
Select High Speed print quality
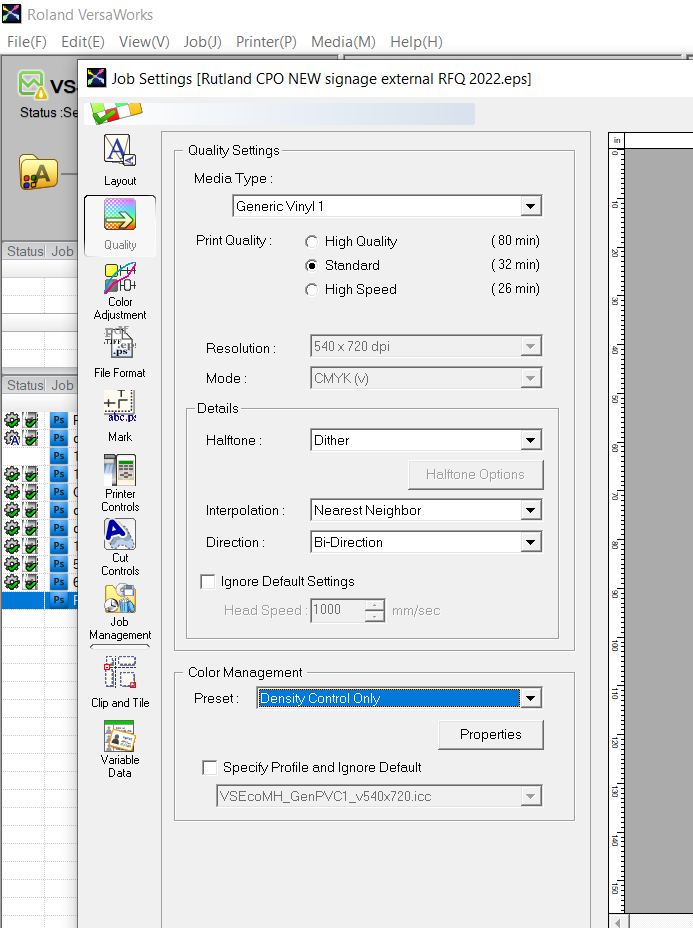pyautogui.click(x=311, y=289)
